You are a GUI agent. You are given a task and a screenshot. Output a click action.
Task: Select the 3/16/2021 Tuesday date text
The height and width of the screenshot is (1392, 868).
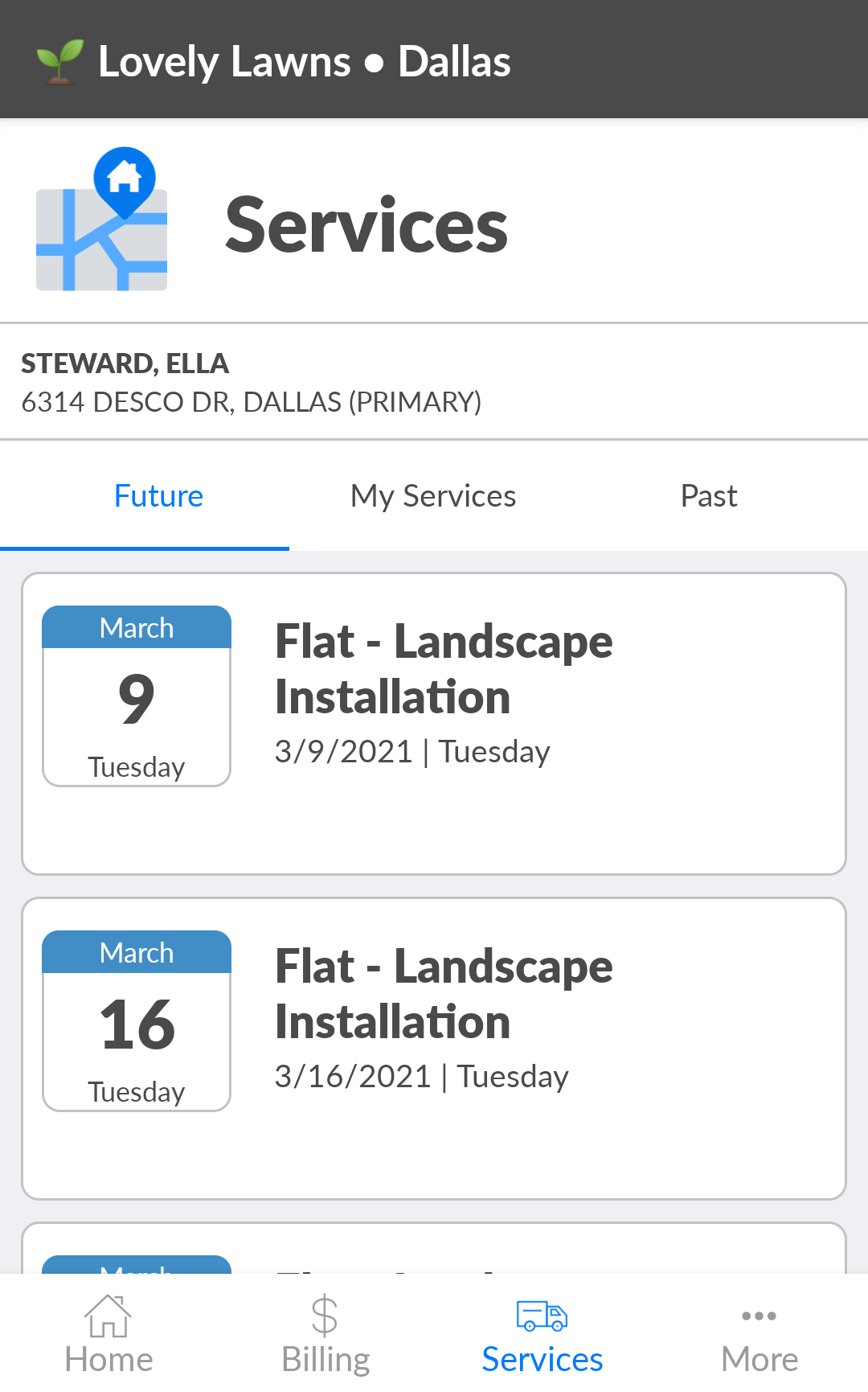(422, 1077)
